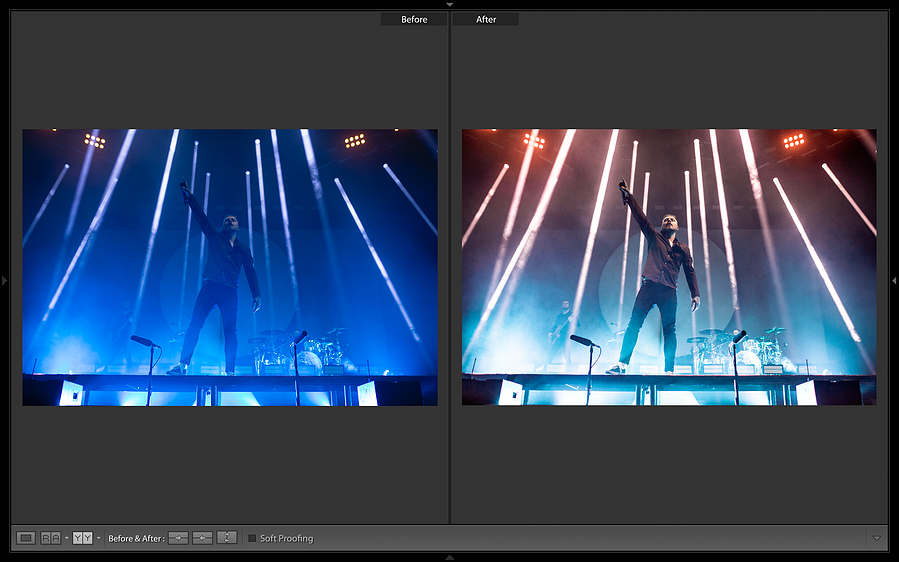Expand the right panel group
Screen dimensions: 899x562
pyautogui.click(x=894, y=280)
